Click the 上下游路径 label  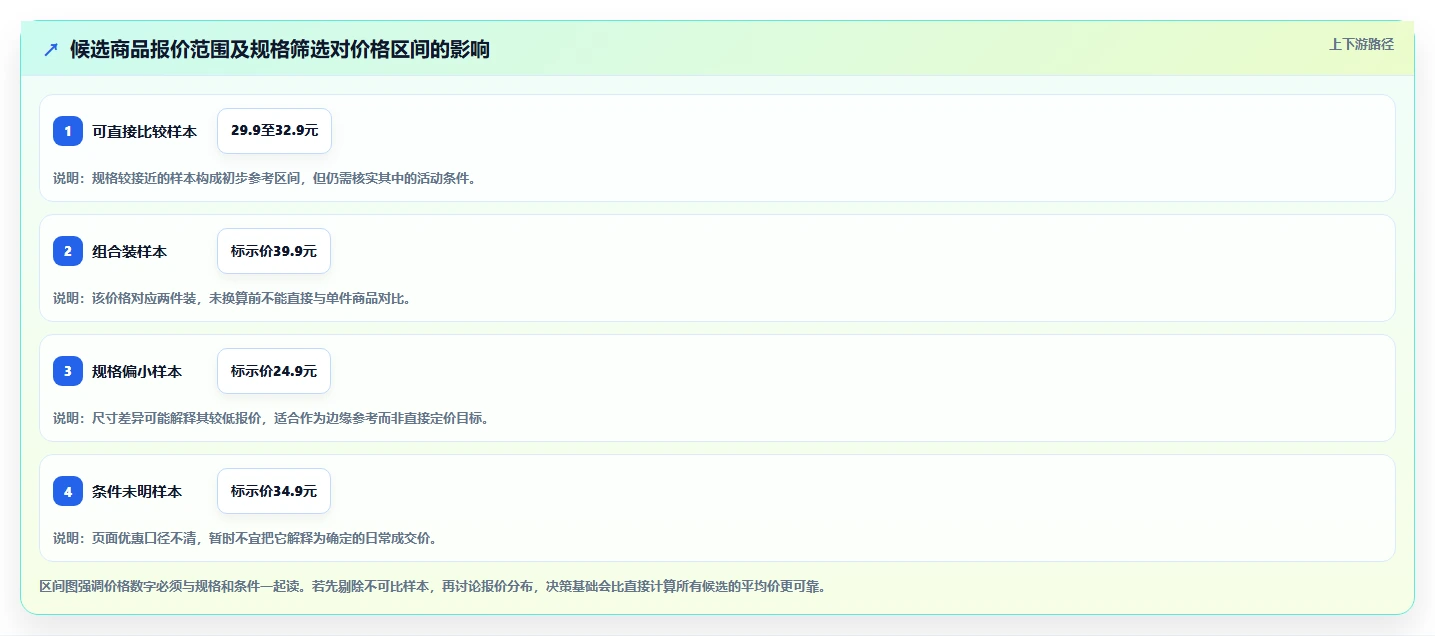click(1361, 44)
